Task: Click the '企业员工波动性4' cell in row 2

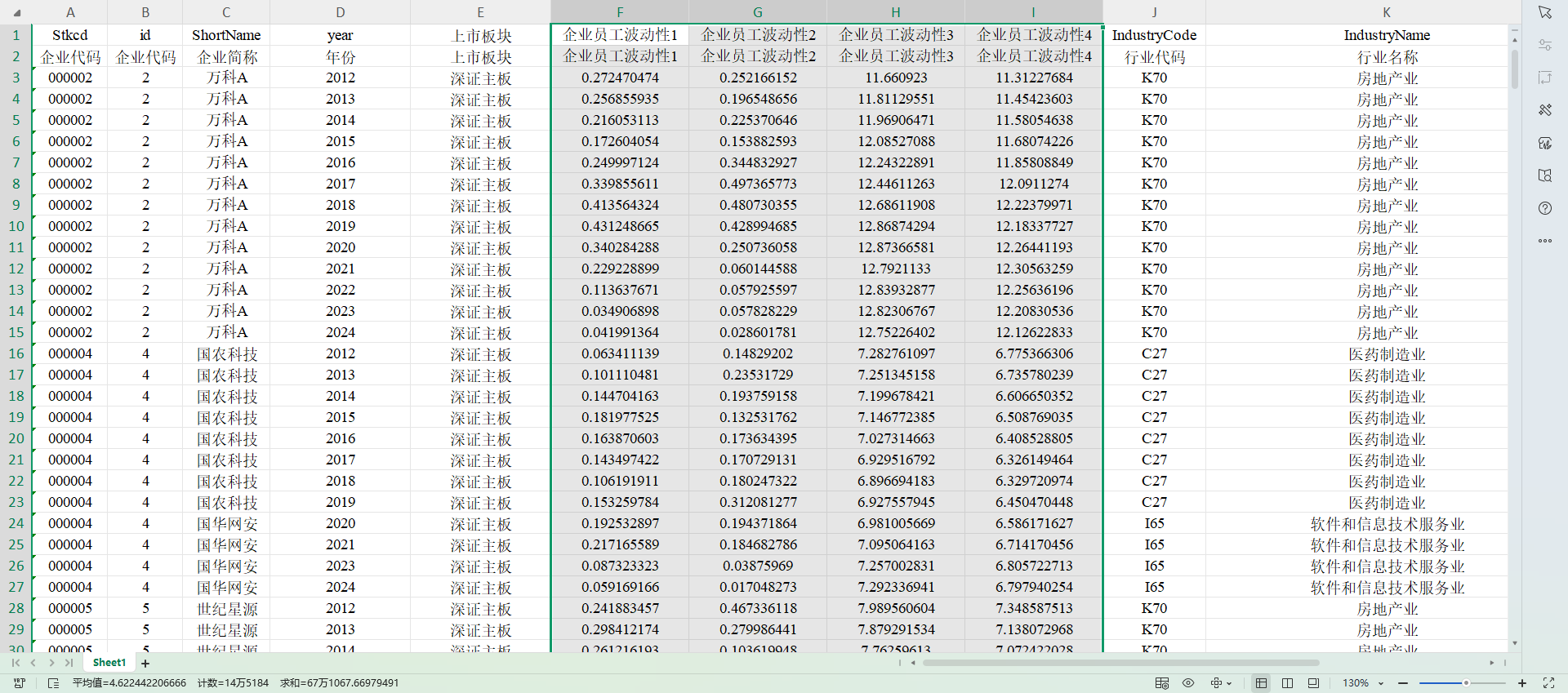Action: pyautogui.click(x=1034, y=56)
